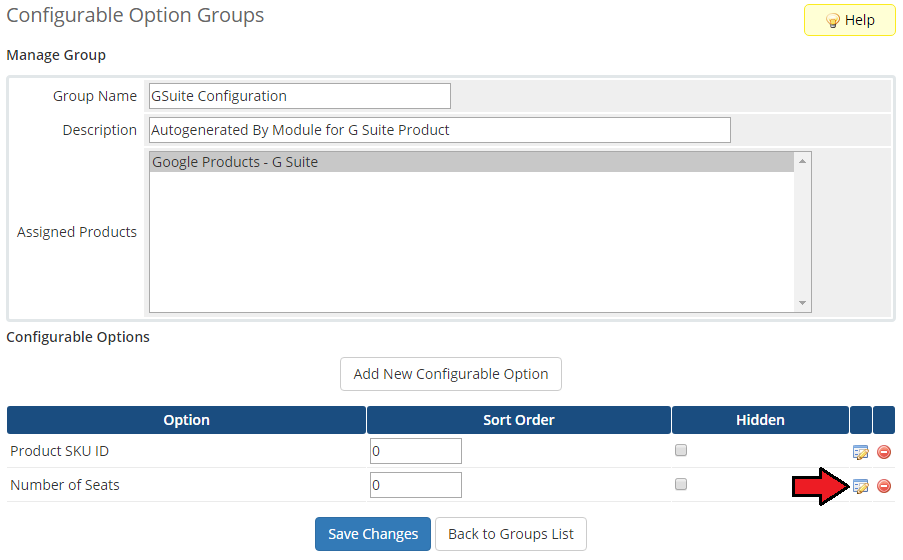Go Back to Groups List

click(x=511, y=534)
